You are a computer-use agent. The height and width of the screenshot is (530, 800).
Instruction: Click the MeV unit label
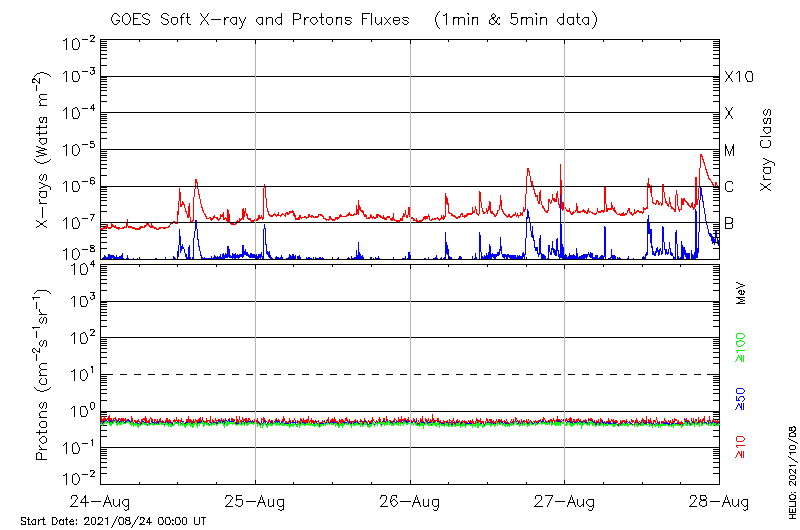coord(741,292)
